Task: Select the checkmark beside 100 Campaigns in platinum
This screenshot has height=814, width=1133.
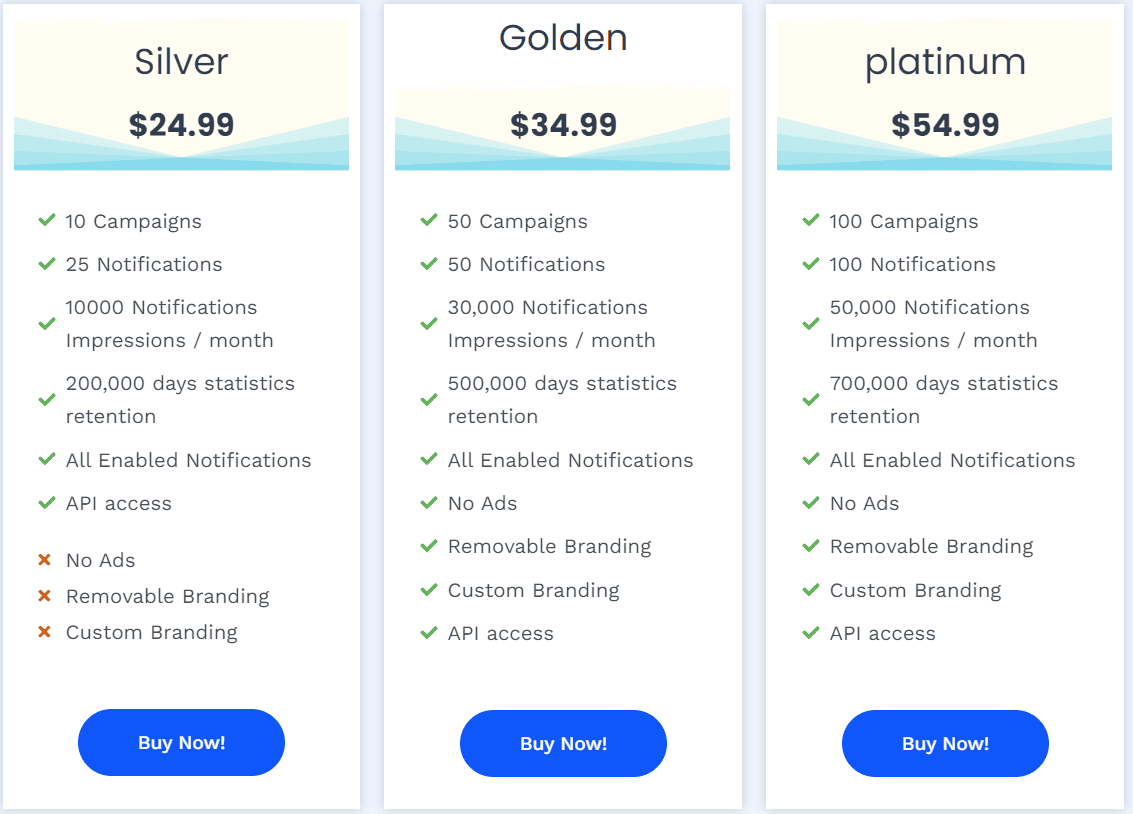Action: 810,222
